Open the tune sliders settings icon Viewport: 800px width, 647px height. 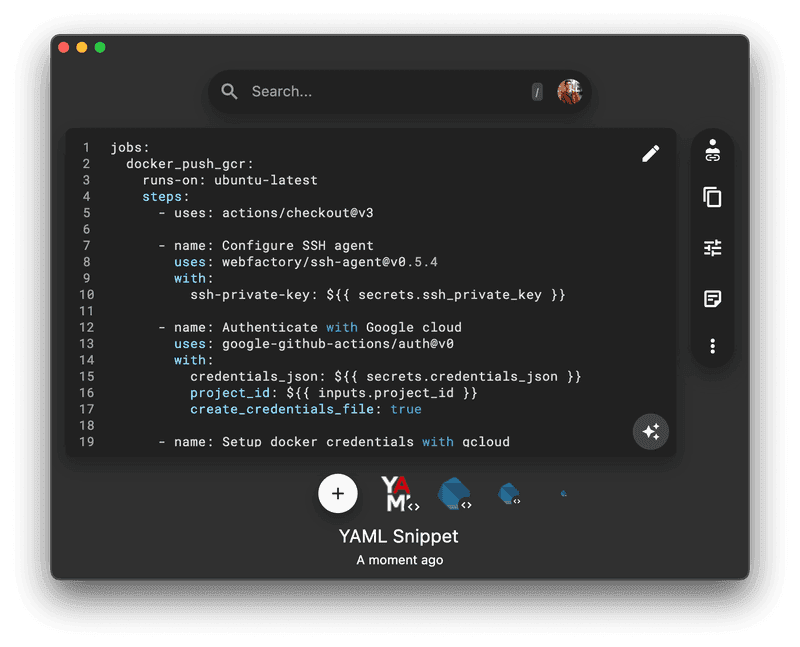pos(712,248)
